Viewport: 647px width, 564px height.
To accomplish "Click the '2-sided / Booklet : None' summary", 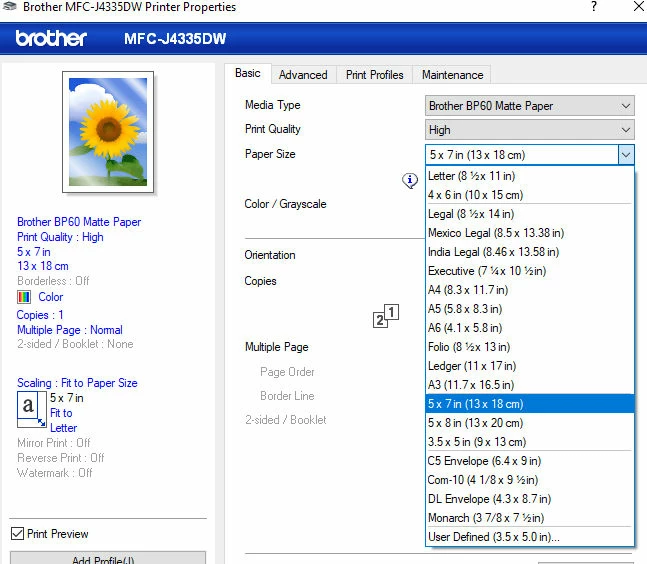I will (x=75, y=344).
